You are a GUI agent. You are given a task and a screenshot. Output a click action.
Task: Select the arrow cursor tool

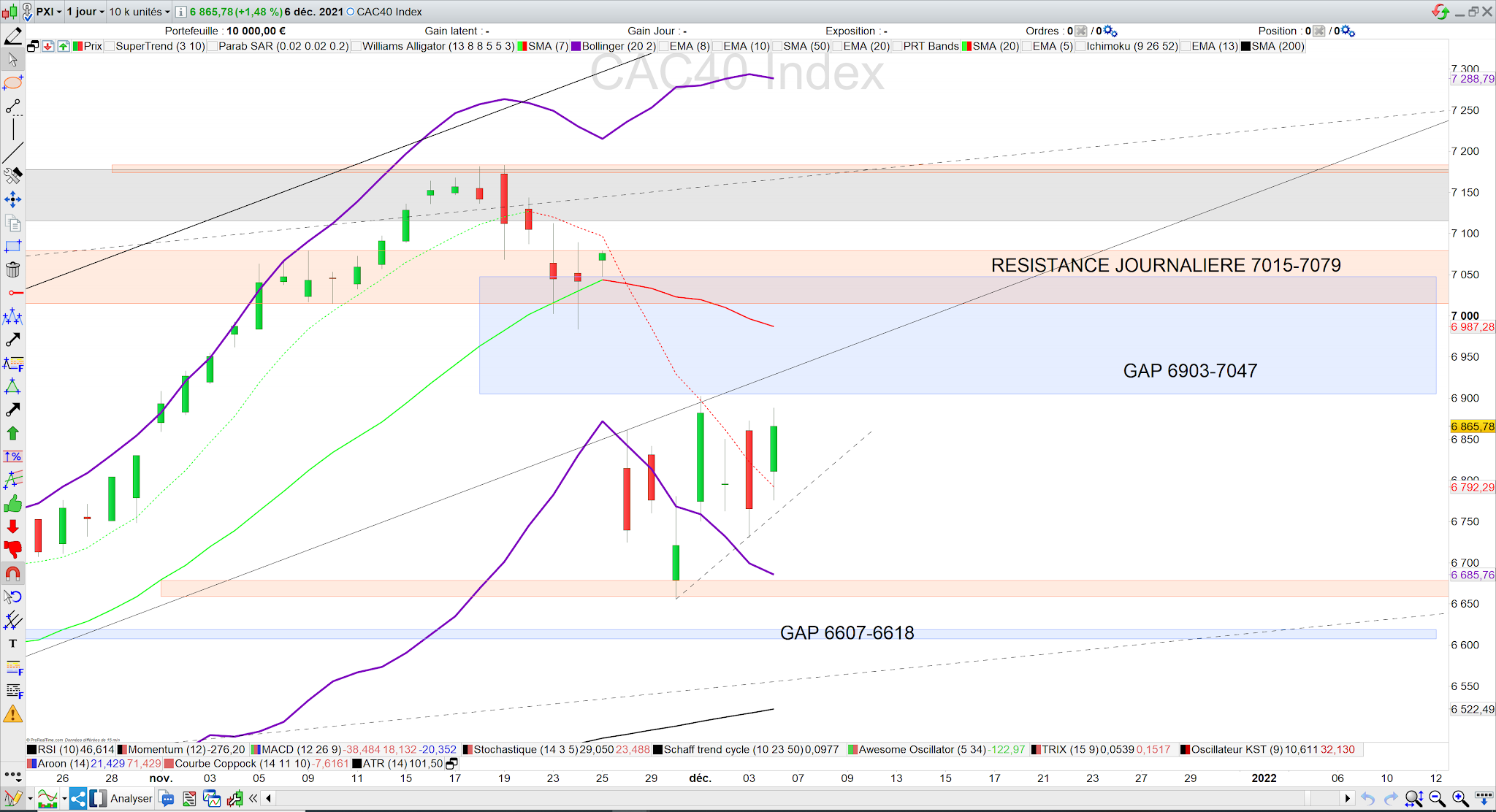[12, 59]
